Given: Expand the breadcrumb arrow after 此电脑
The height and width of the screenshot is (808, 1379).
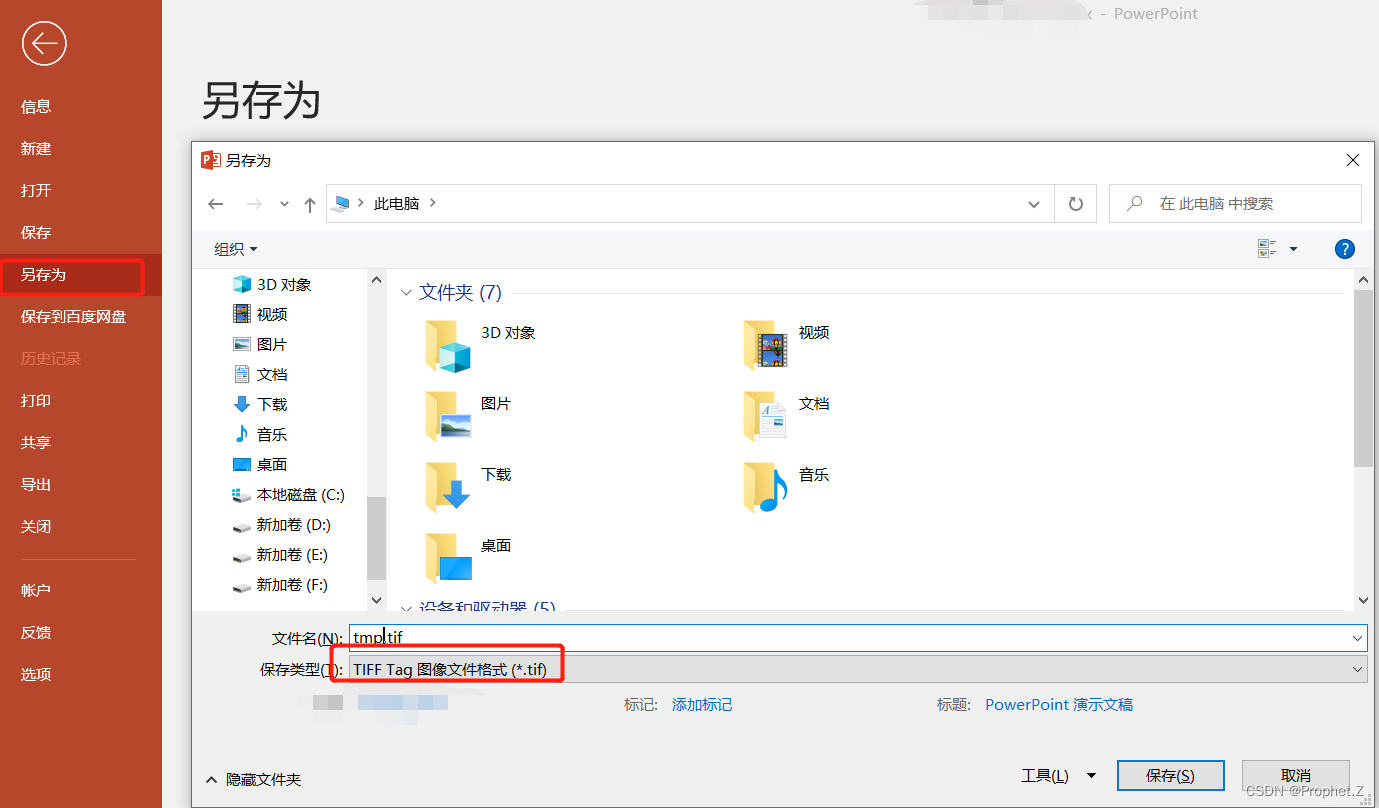Looking at the screenshot, I should point(433,203).
